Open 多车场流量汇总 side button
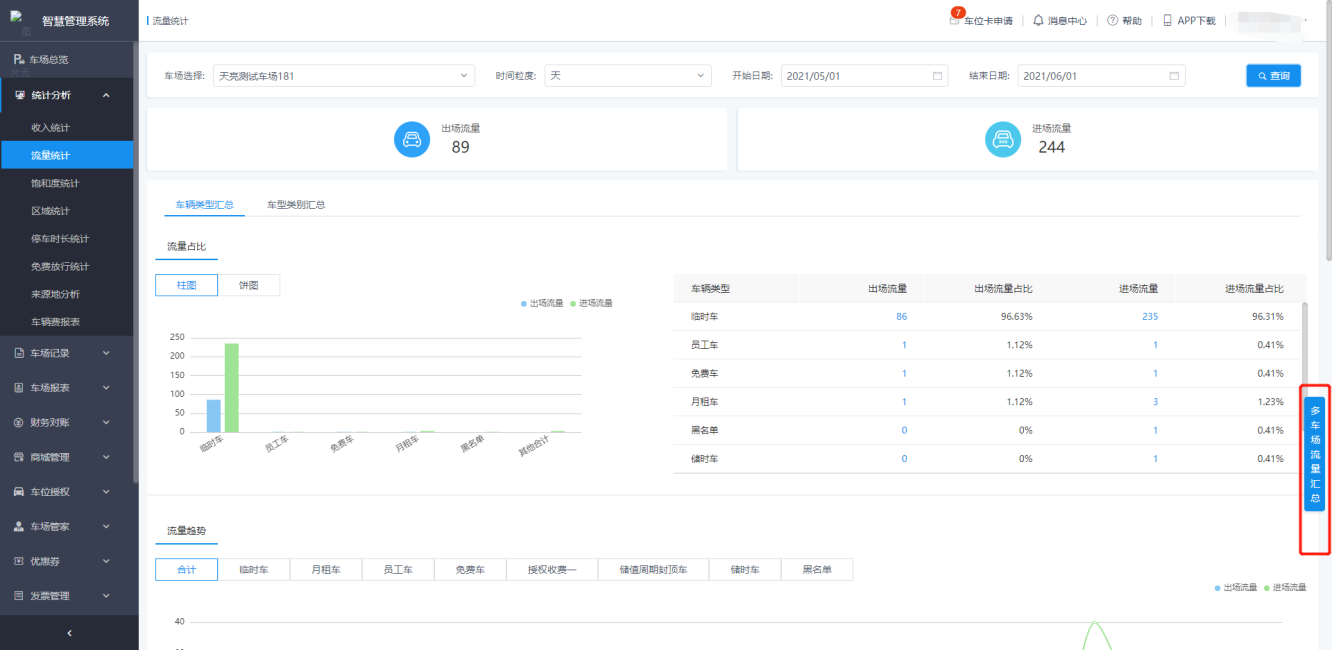Image resolution: width=1332 pixels, height=650 pixels. 1315,454
